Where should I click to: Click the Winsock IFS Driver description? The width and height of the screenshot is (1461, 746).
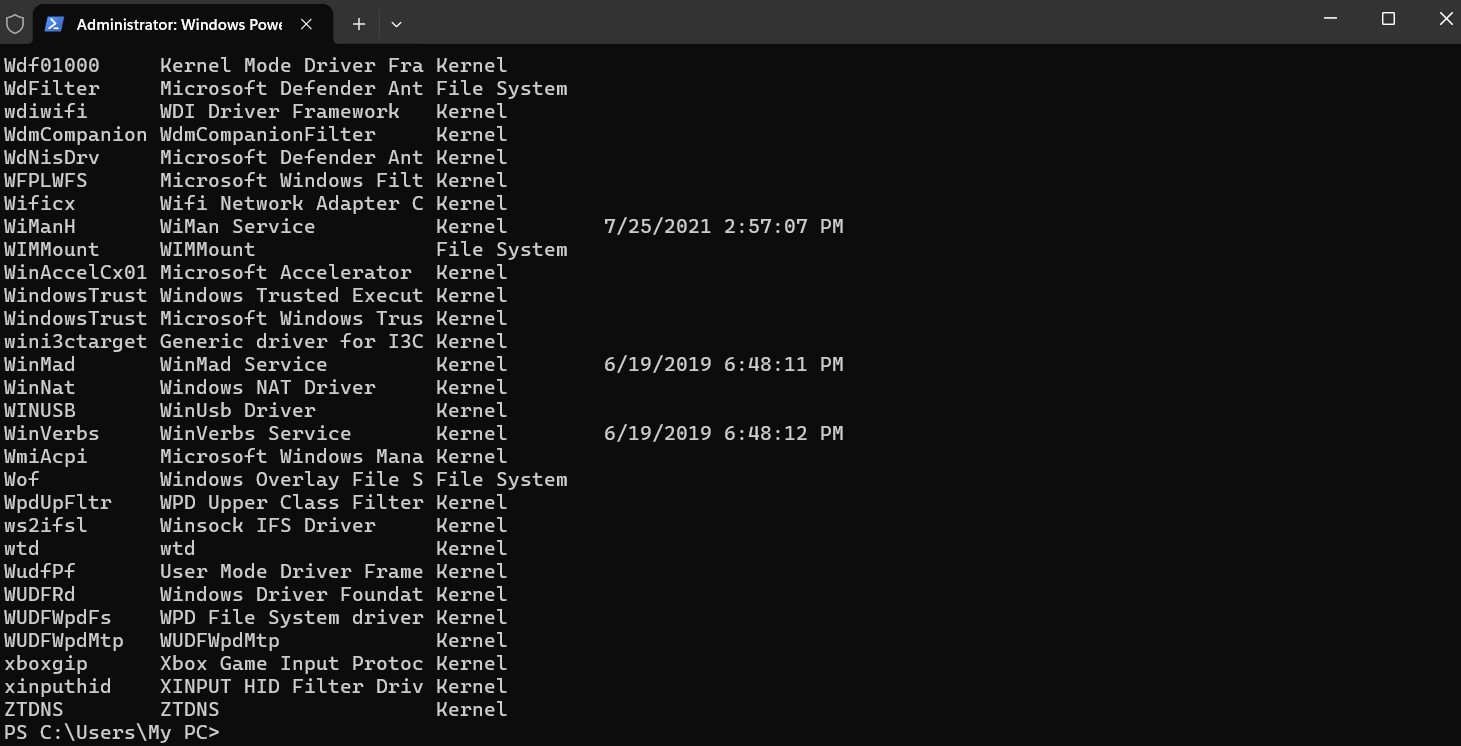[267, 526]
